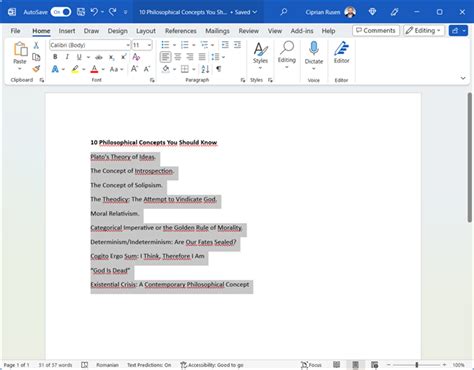Toggle the AutoSave switch off
This screenshot has width=474, height=370.
coord(61,12)
